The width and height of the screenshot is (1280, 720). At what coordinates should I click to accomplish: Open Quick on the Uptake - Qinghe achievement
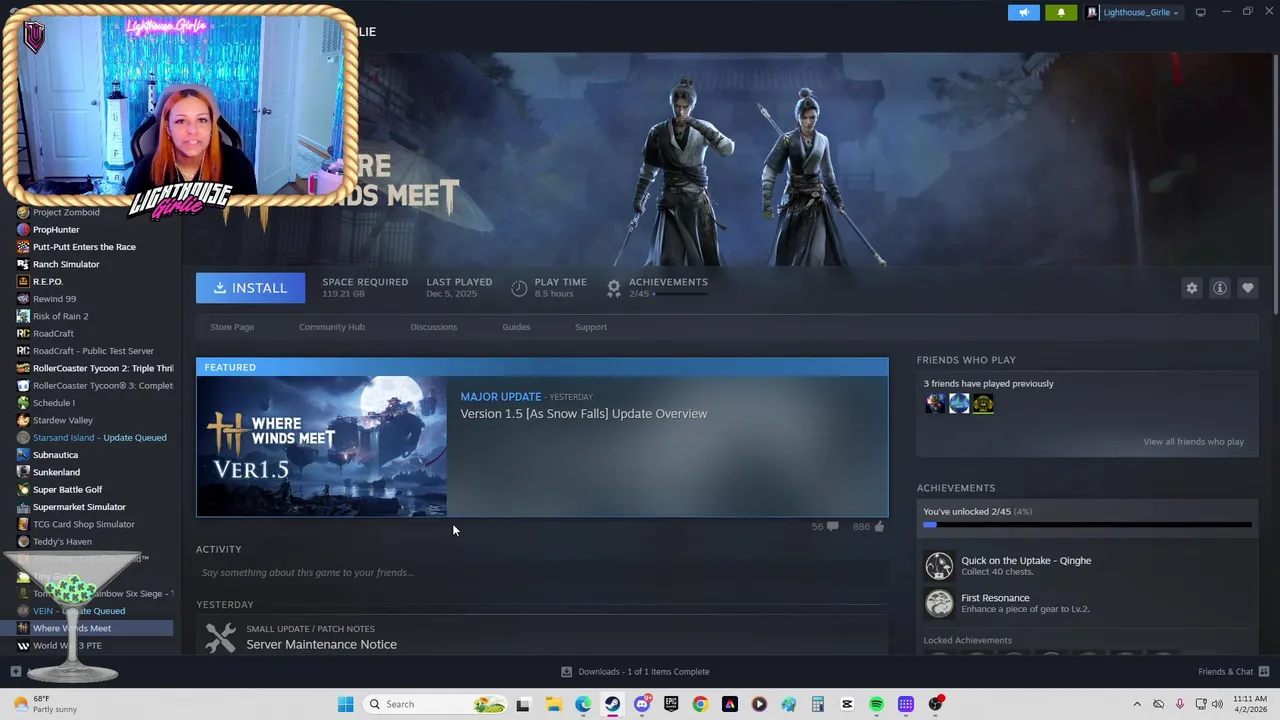point(1026,561)
